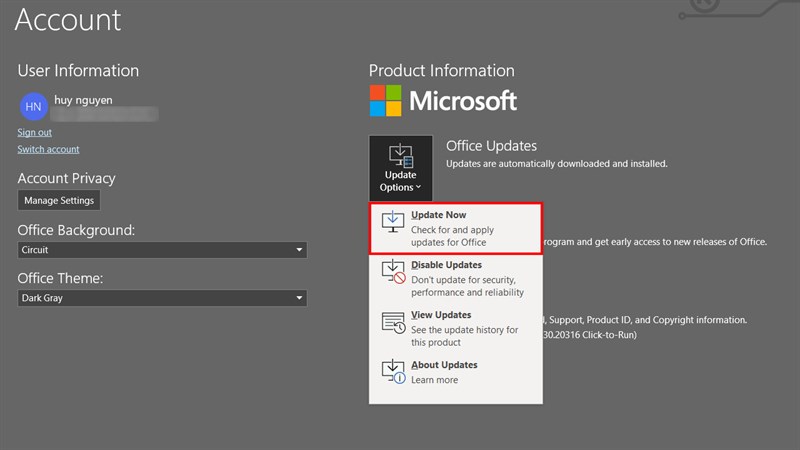800x450 pixels.
Task: Expand the Office Theme Dark Gray dropdown
Action: point(162,298)
